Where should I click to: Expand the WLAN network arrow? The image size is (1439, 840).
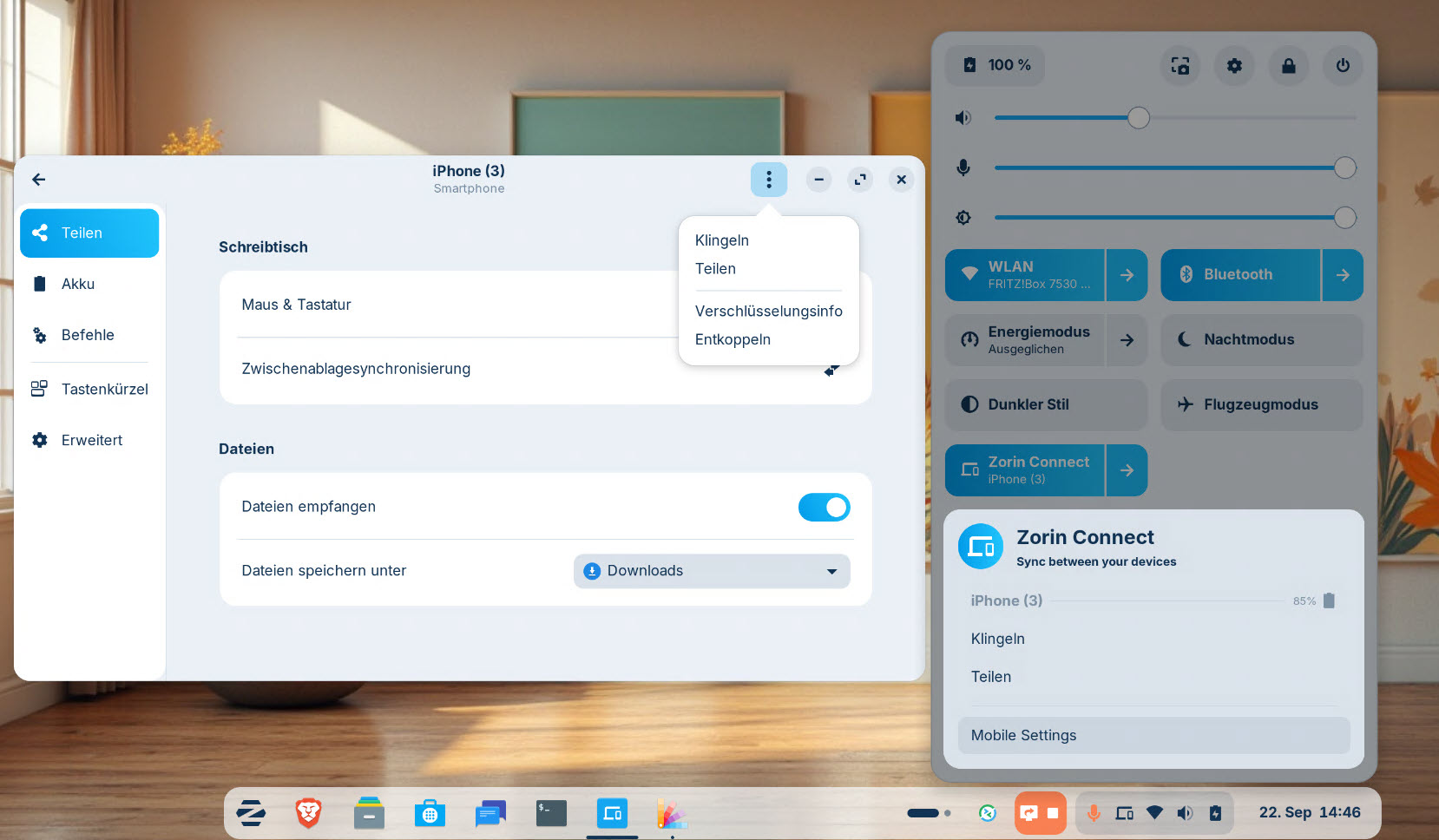coord(1127,275)
